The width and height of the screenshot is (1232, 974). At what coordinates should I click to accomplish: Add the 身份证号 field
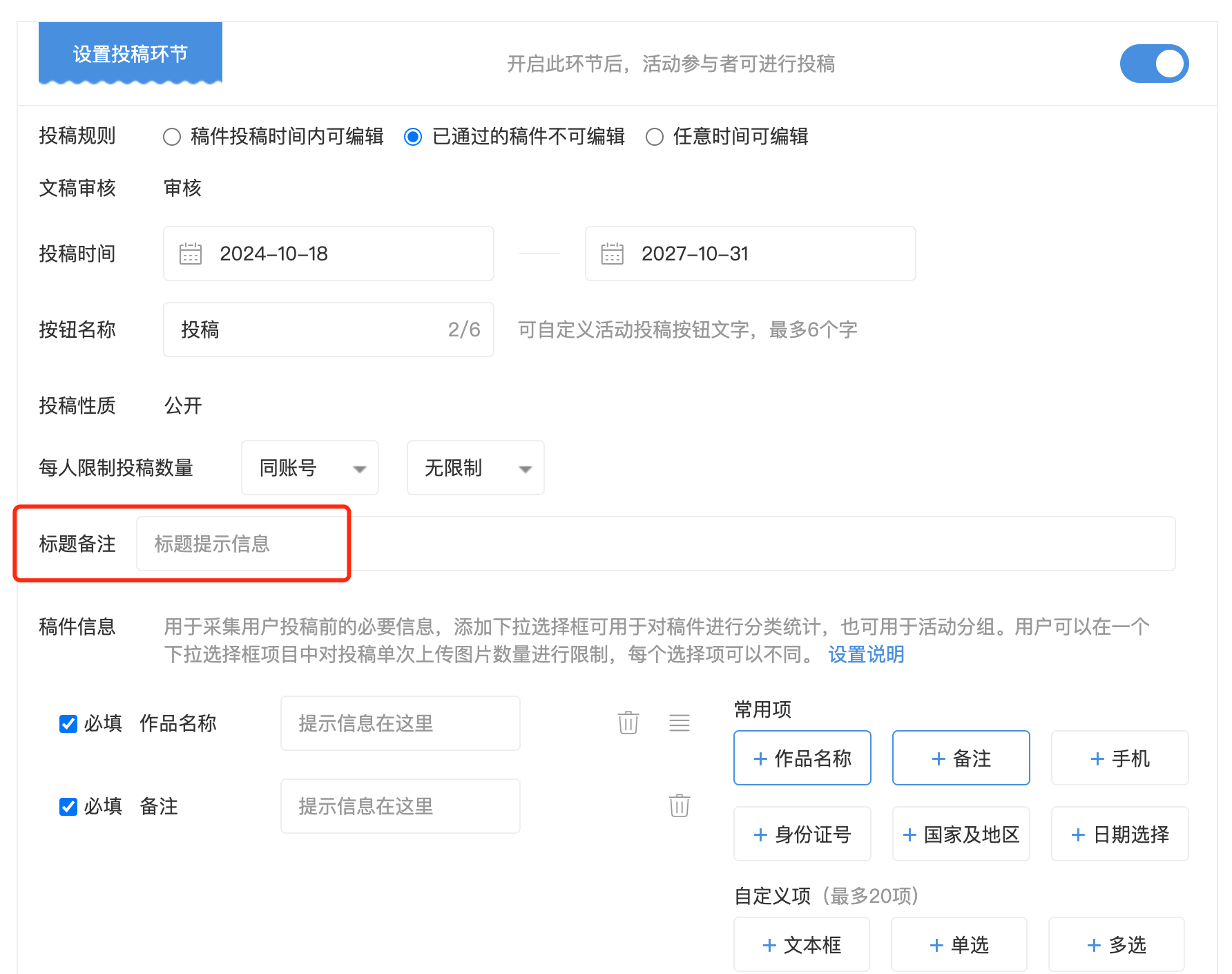point(802,834)
